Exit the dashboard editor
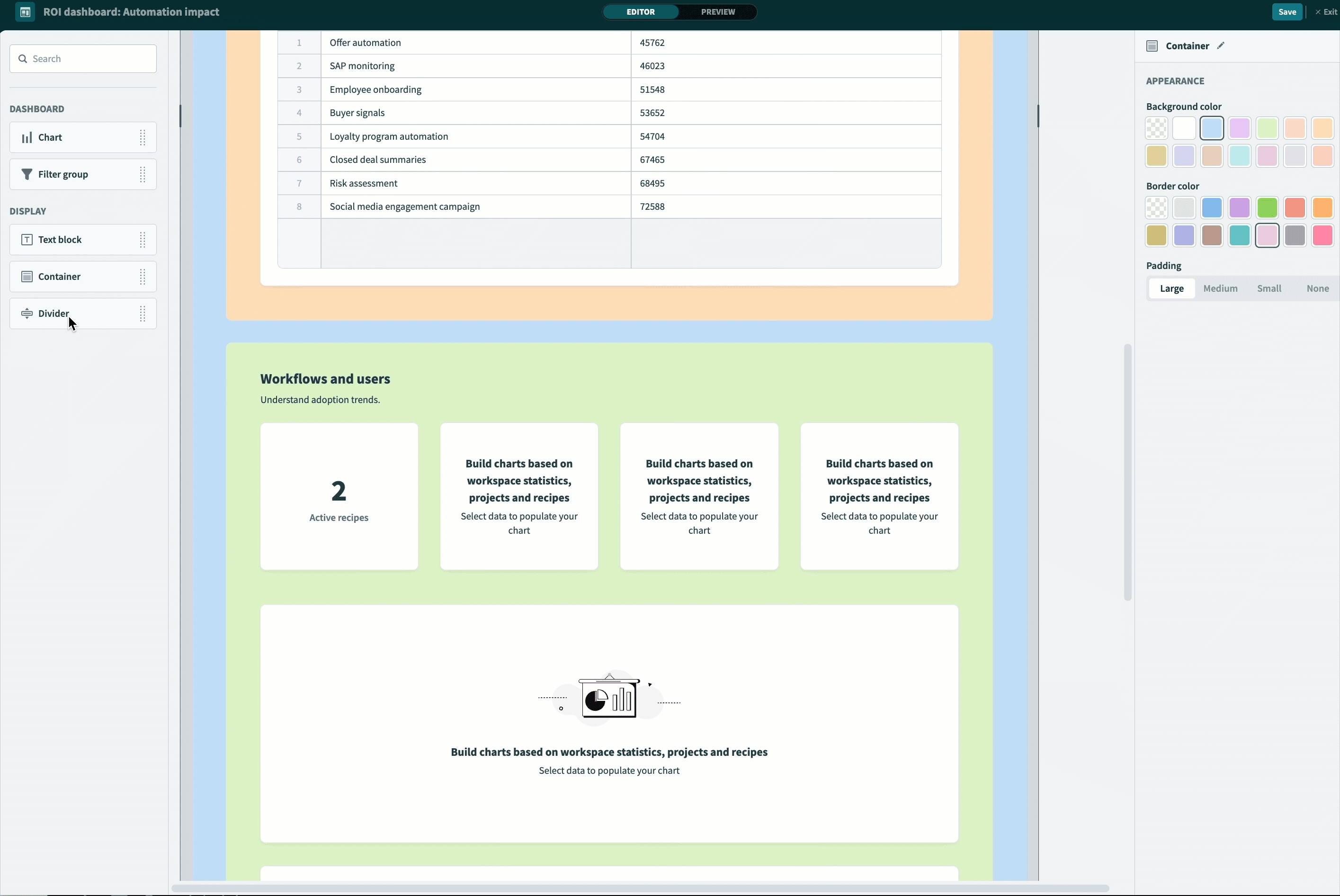 1326,12
